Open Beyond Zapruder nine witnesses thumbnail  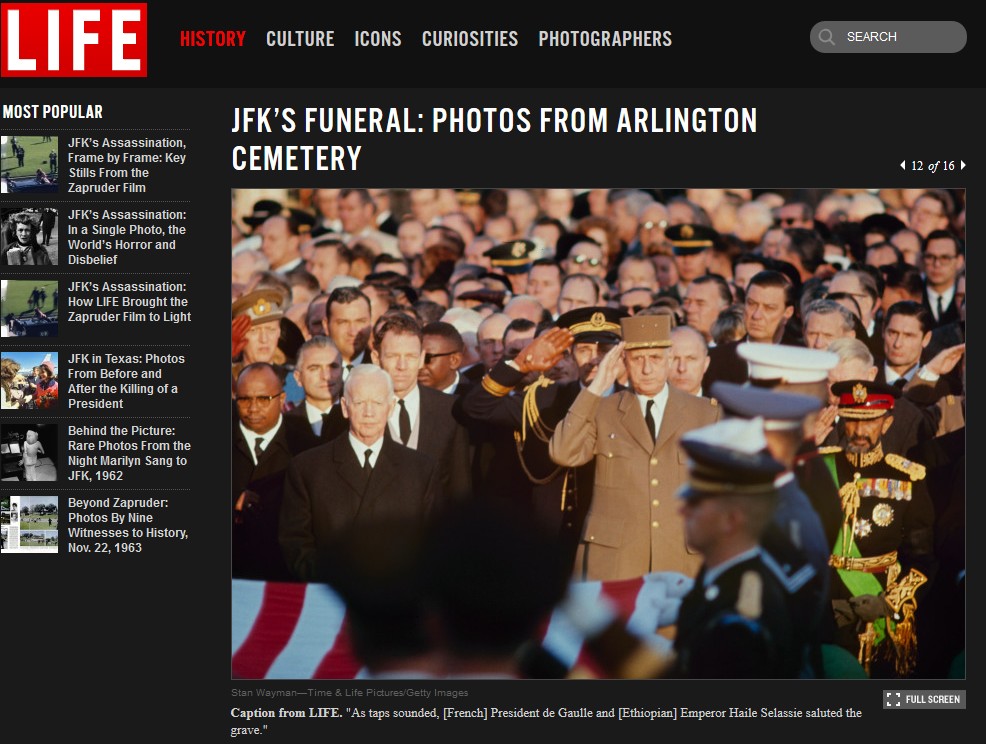coord(30,525)
